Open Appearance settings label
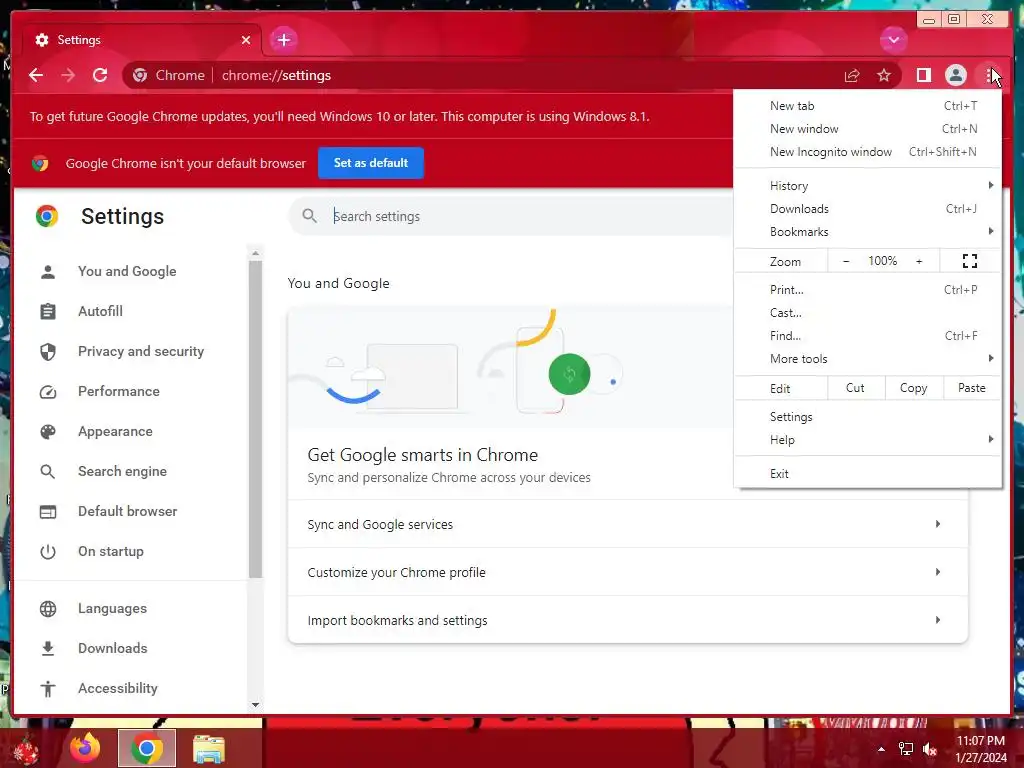 (x=116, y=431)
